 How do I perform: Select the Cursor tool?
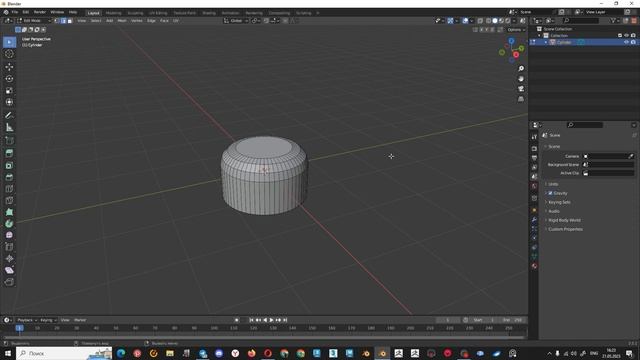click(9, 54)
